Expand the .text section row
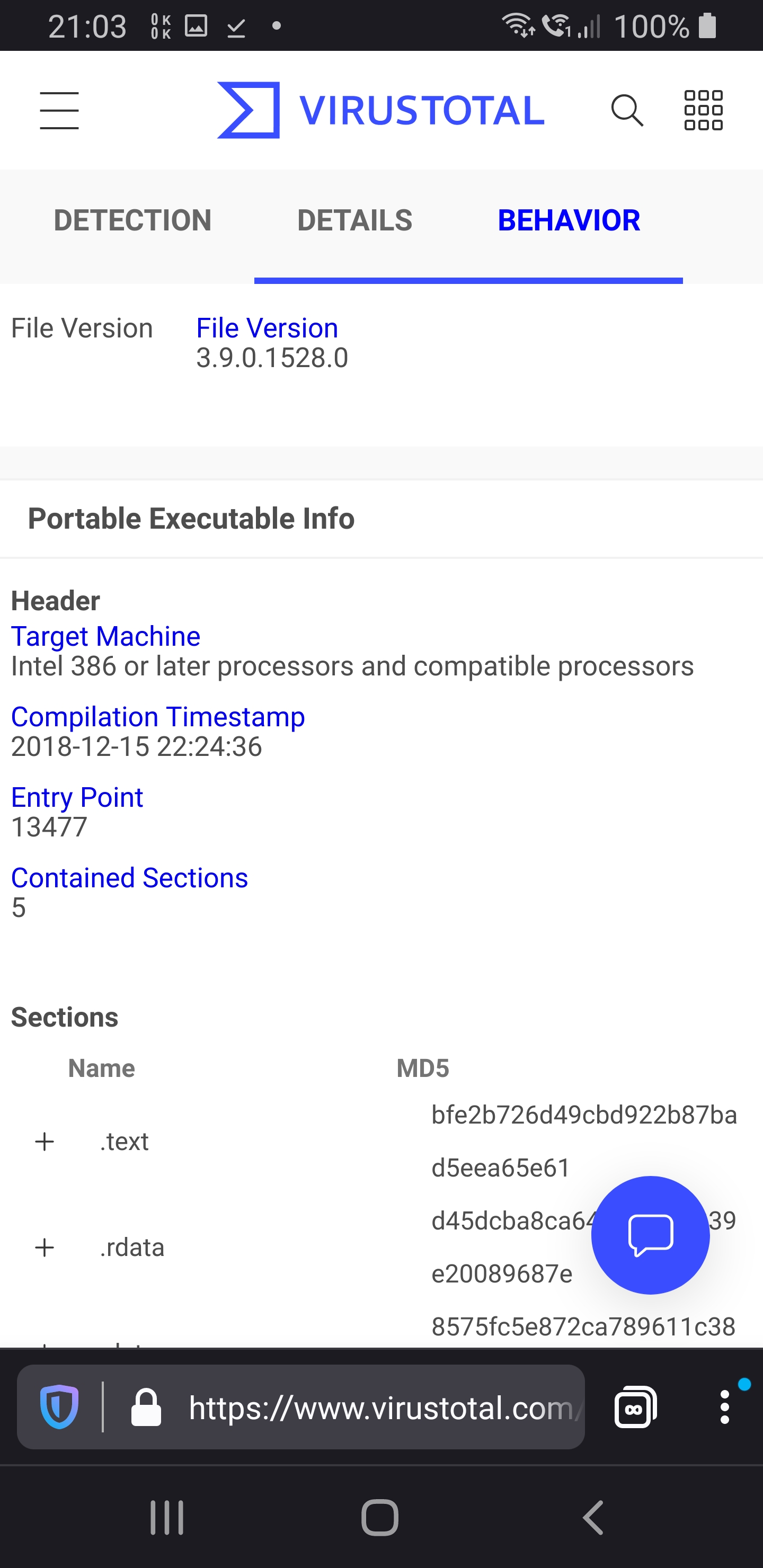The width and height of the screenshot is (763, 1568). click(x=44, y=1142)
